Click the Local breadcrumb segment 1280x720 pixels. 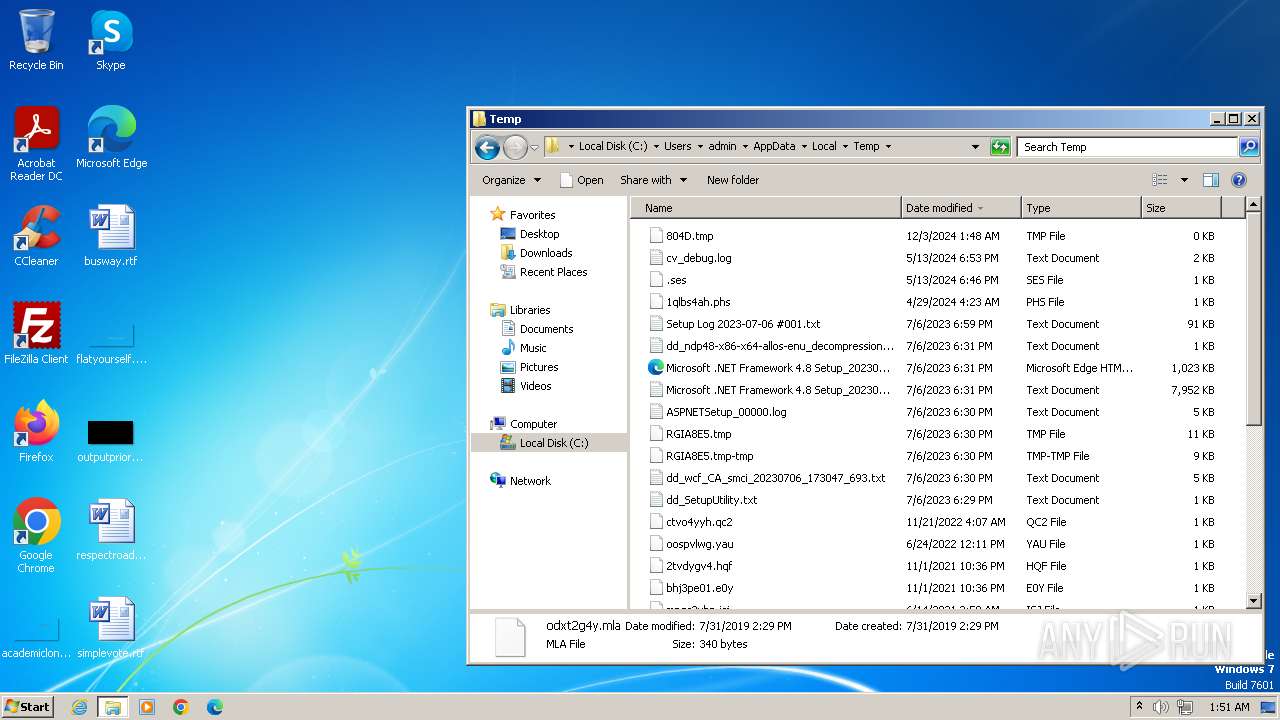click(x=824, y=146)
